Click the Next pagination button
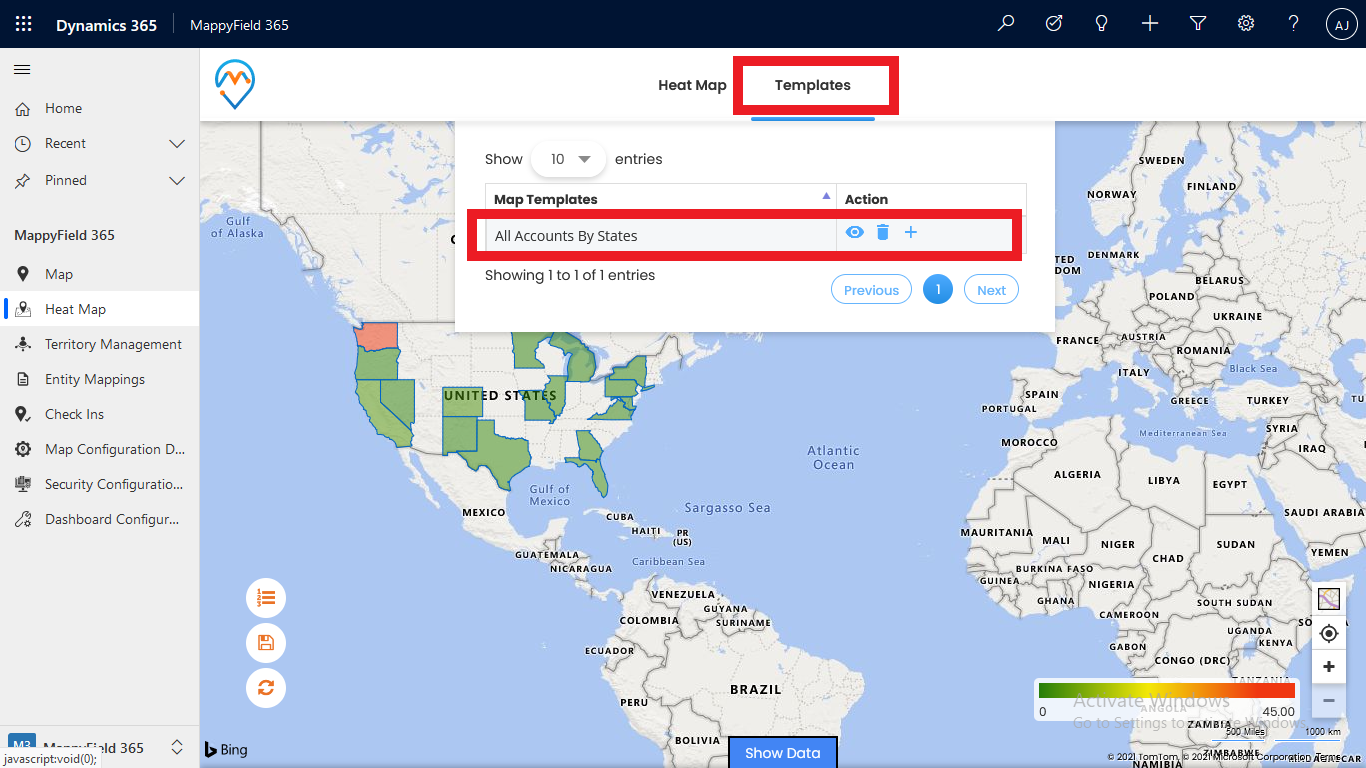This screenshot has height=768, width=1366. click(x=991, y=290)
